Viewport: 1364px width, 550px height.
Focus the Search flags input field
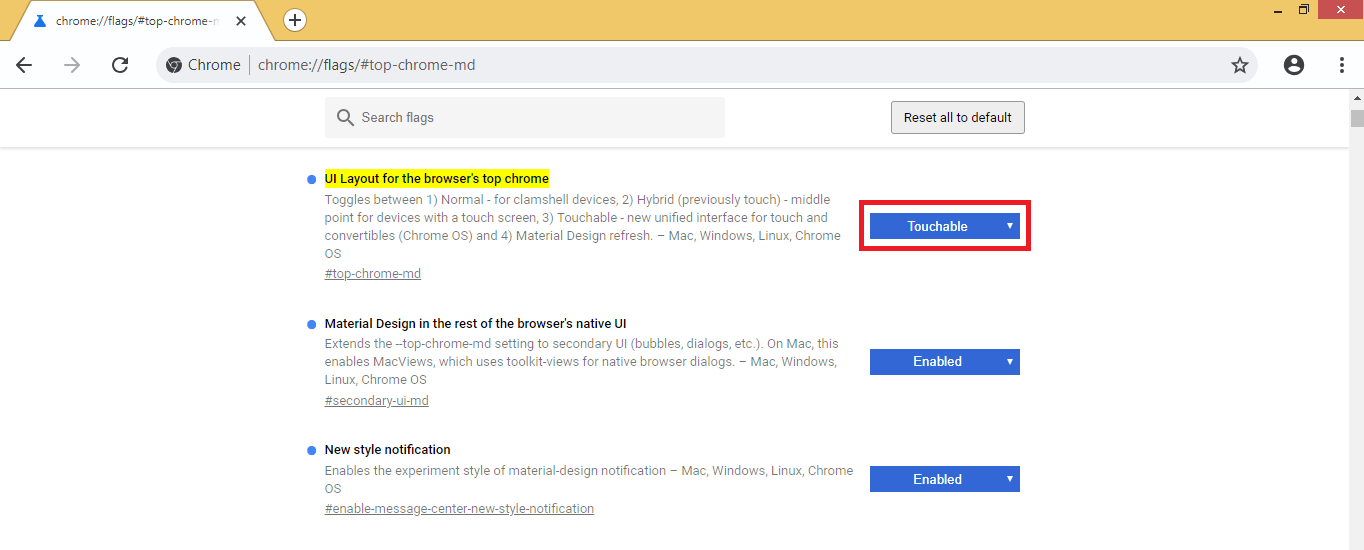tap(525, 117)
